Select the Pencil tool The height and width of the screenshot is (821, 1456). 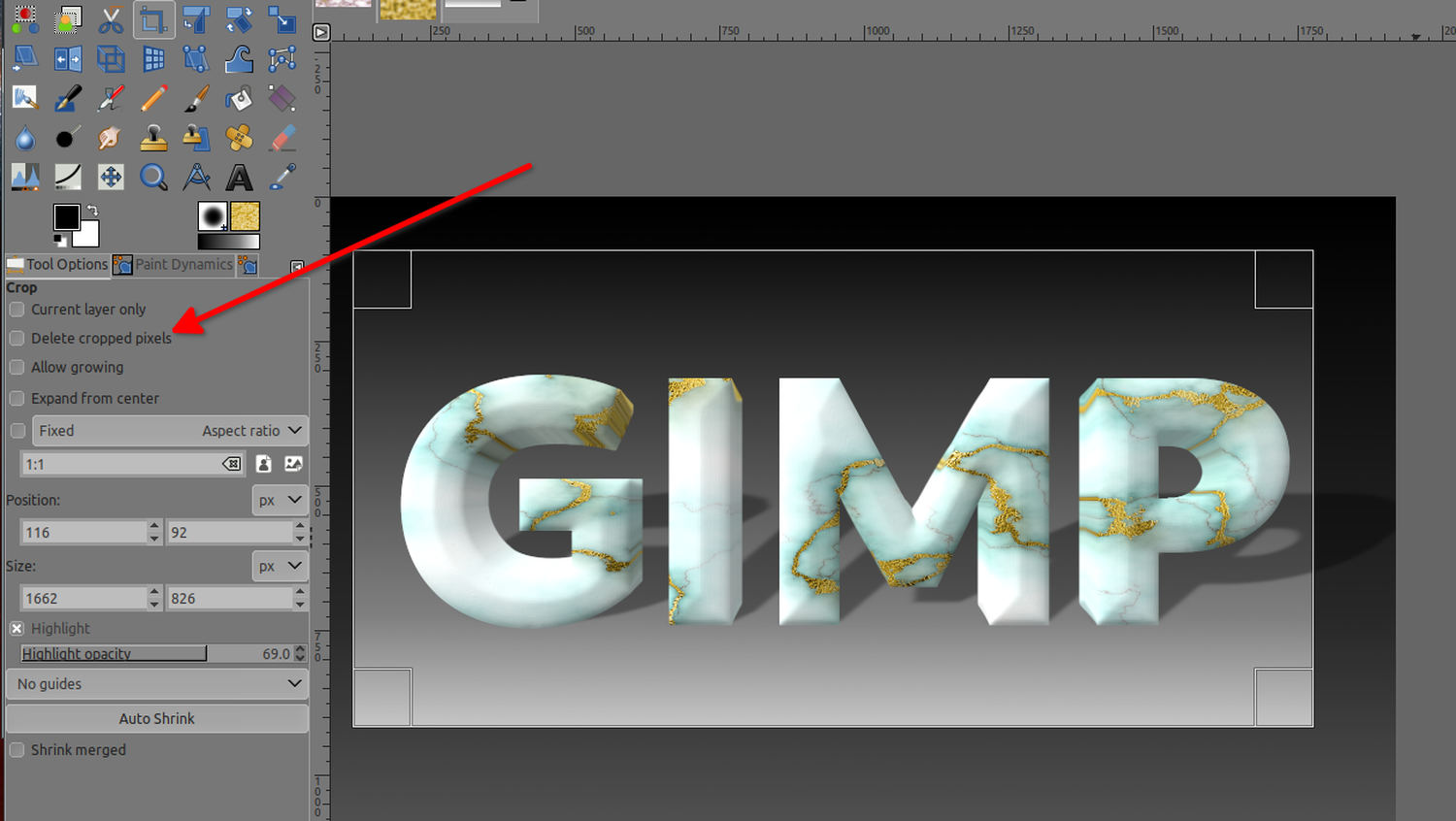153,98
